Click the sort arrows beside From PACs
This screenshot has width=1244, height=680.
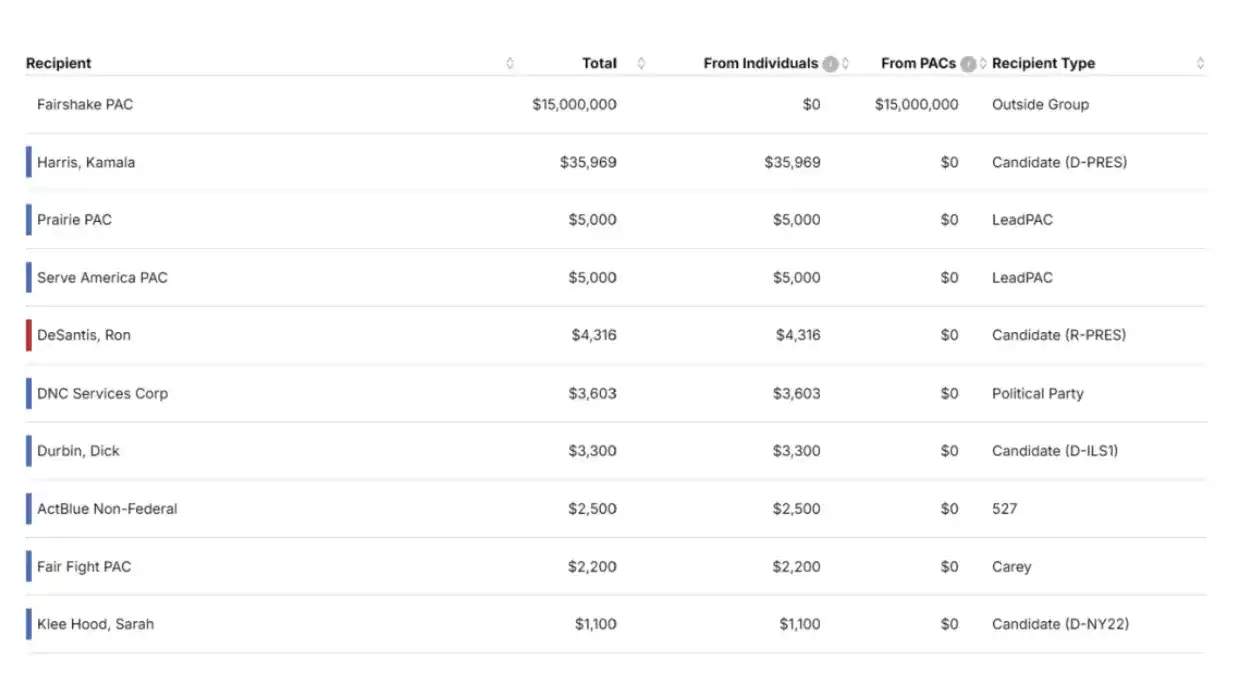point(983,63)
